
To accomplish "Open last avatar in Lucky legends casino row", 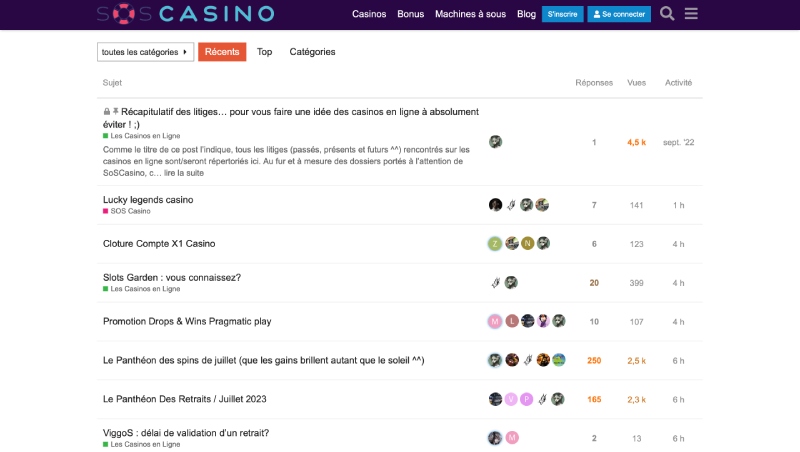I will click(x=542, y=205).
